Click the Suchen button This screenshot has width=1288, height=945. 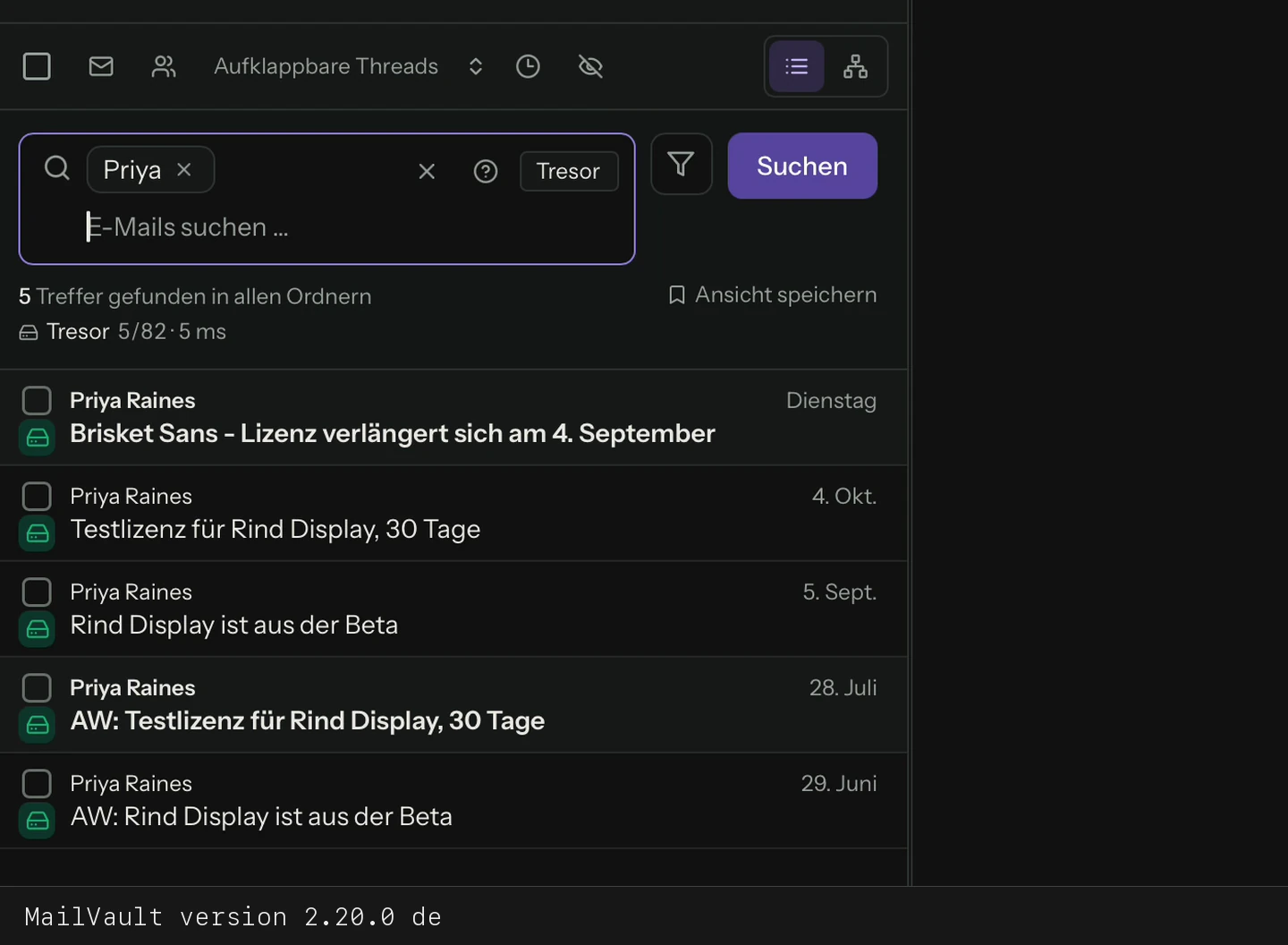[802, 166]
